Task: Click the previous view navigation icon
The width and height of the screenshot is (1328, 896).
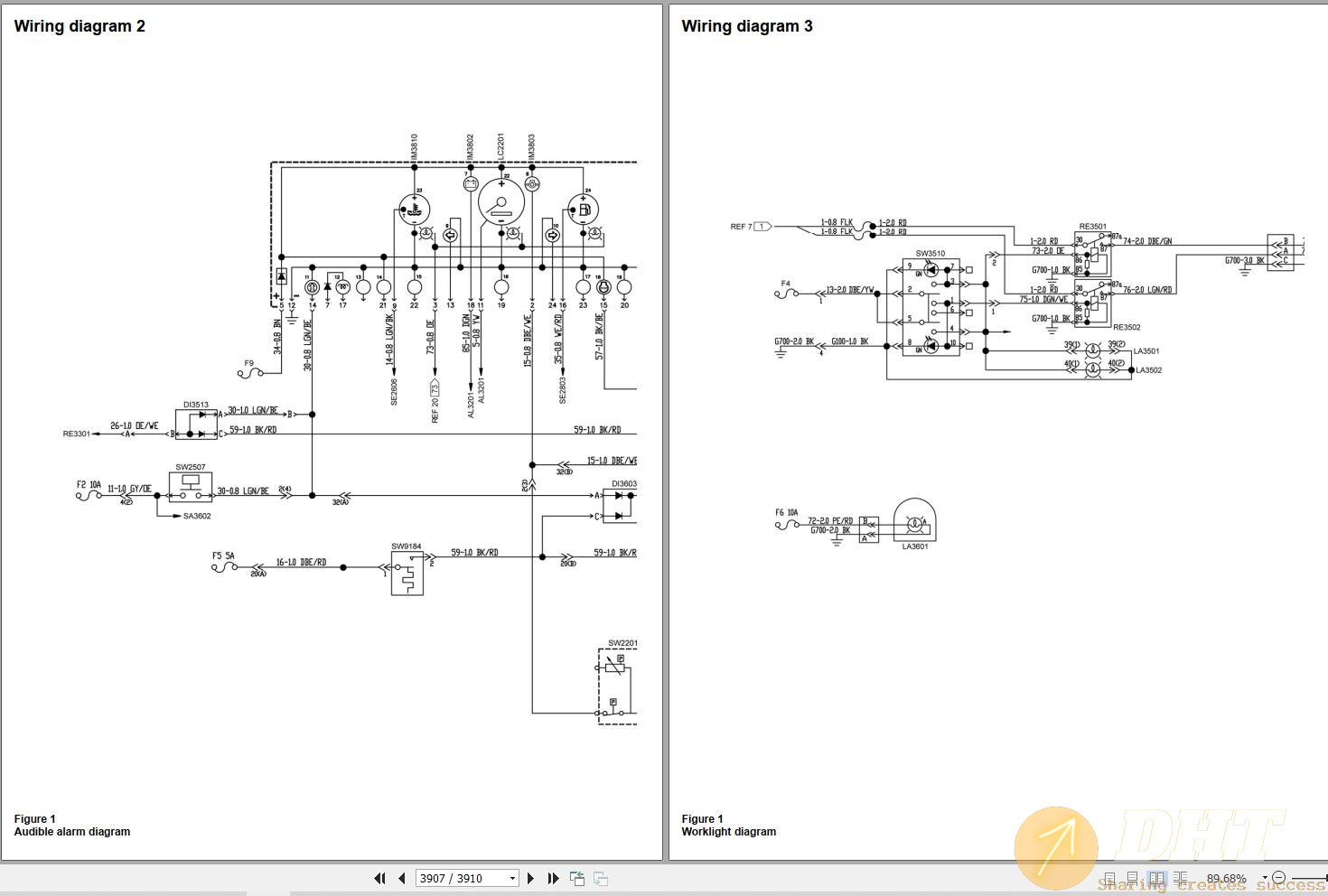Action: click(577, 878)
